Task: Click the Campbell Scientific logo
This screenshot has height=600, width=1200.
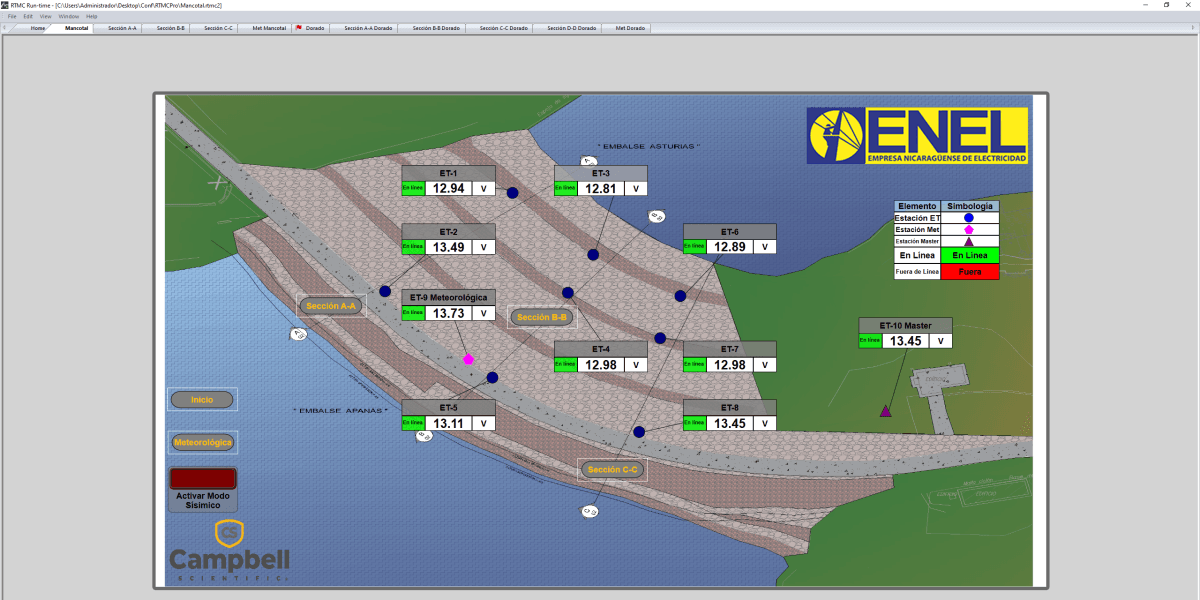Action: (x=229, y=551)
